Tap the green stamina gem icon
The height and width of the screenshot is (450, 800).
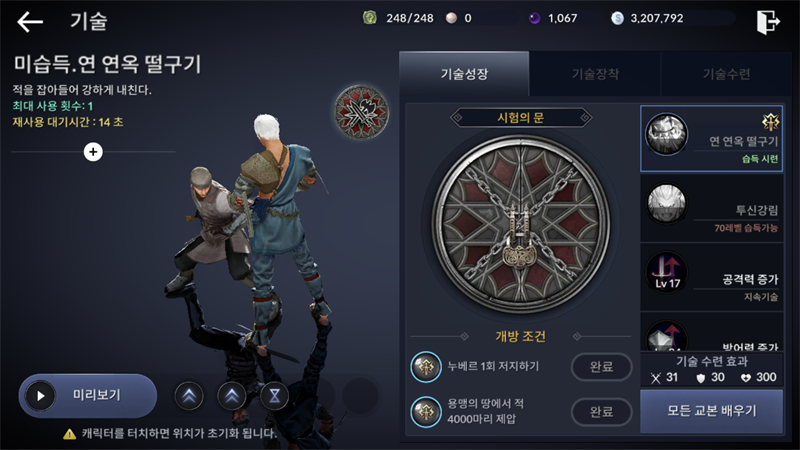(370, 18)
